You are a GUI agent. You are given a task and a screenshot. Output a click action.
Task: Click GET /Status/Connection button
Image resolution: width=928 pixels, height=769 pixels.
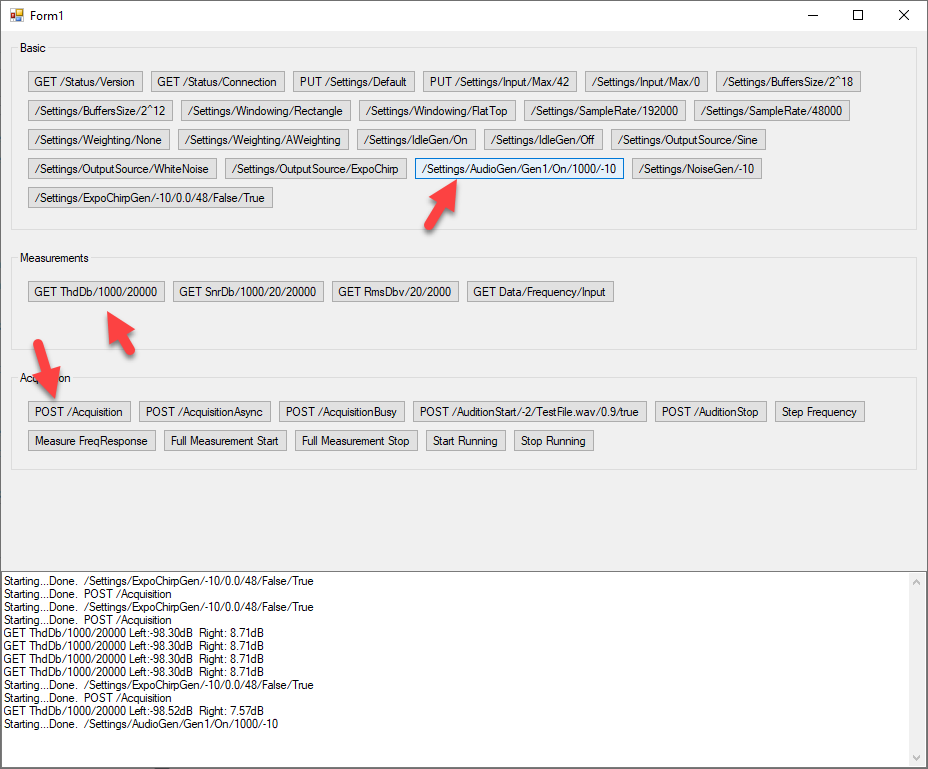click(217, 82)
